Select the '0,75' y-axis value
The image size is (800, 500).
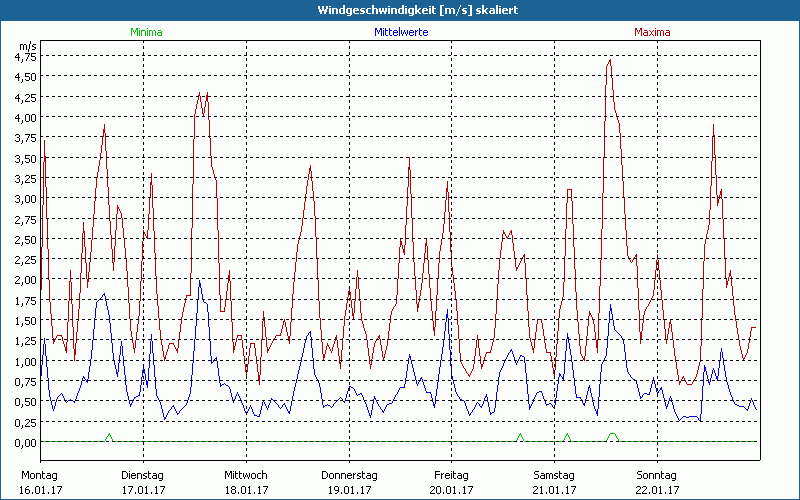coord(26,381)
